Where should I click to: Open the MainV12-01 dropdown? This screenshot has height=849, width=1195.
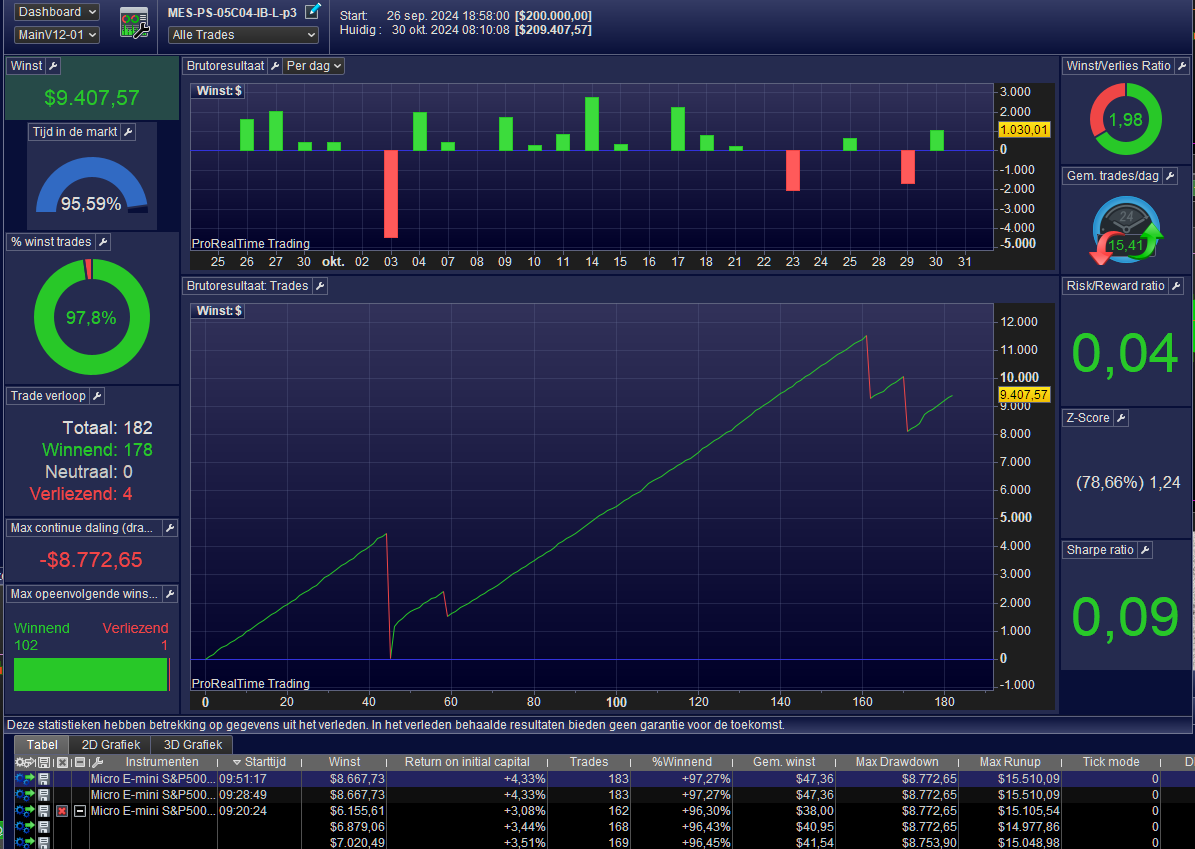(56, 34)
